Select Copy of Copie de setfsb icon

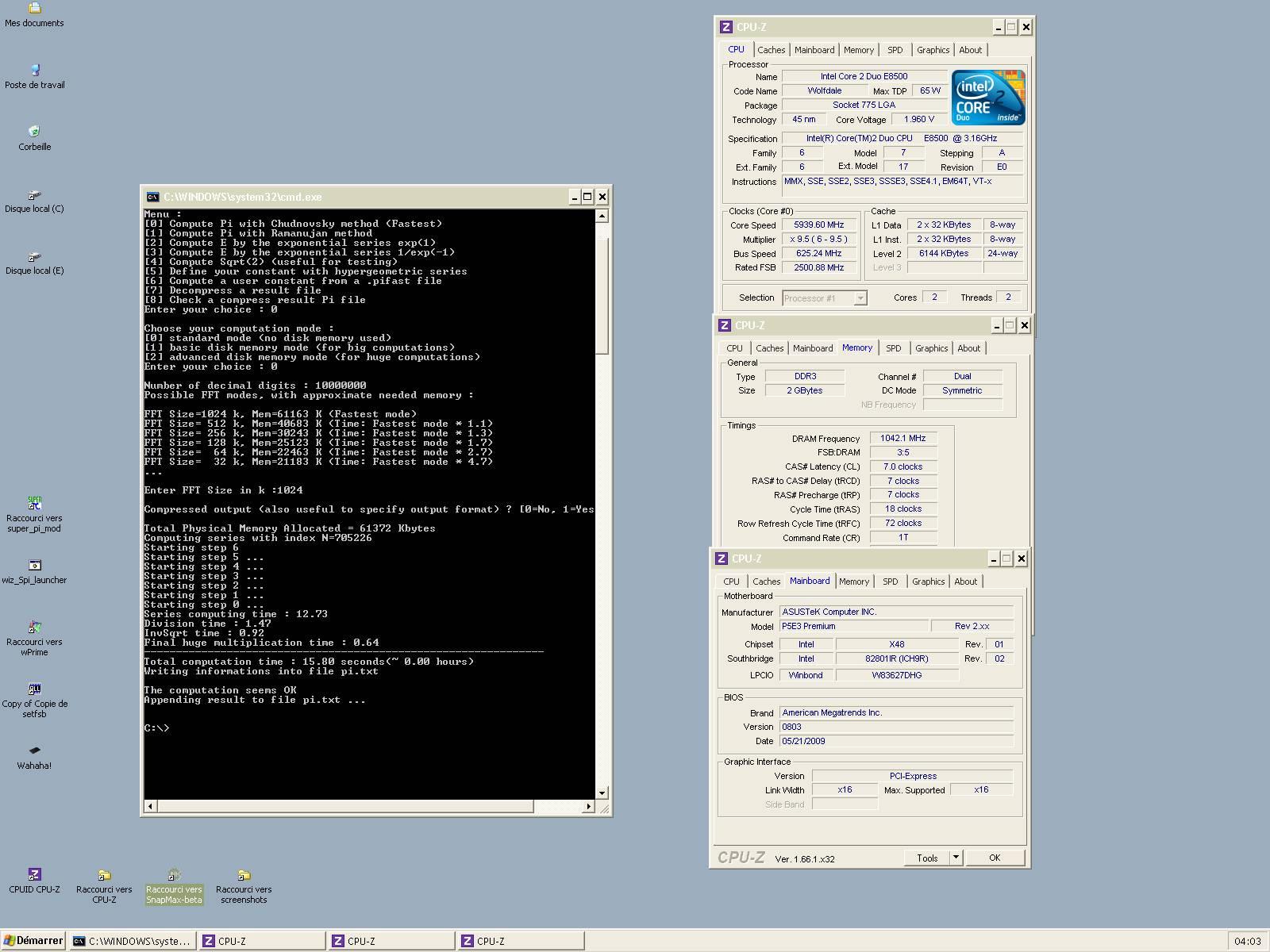pos(34,700)
